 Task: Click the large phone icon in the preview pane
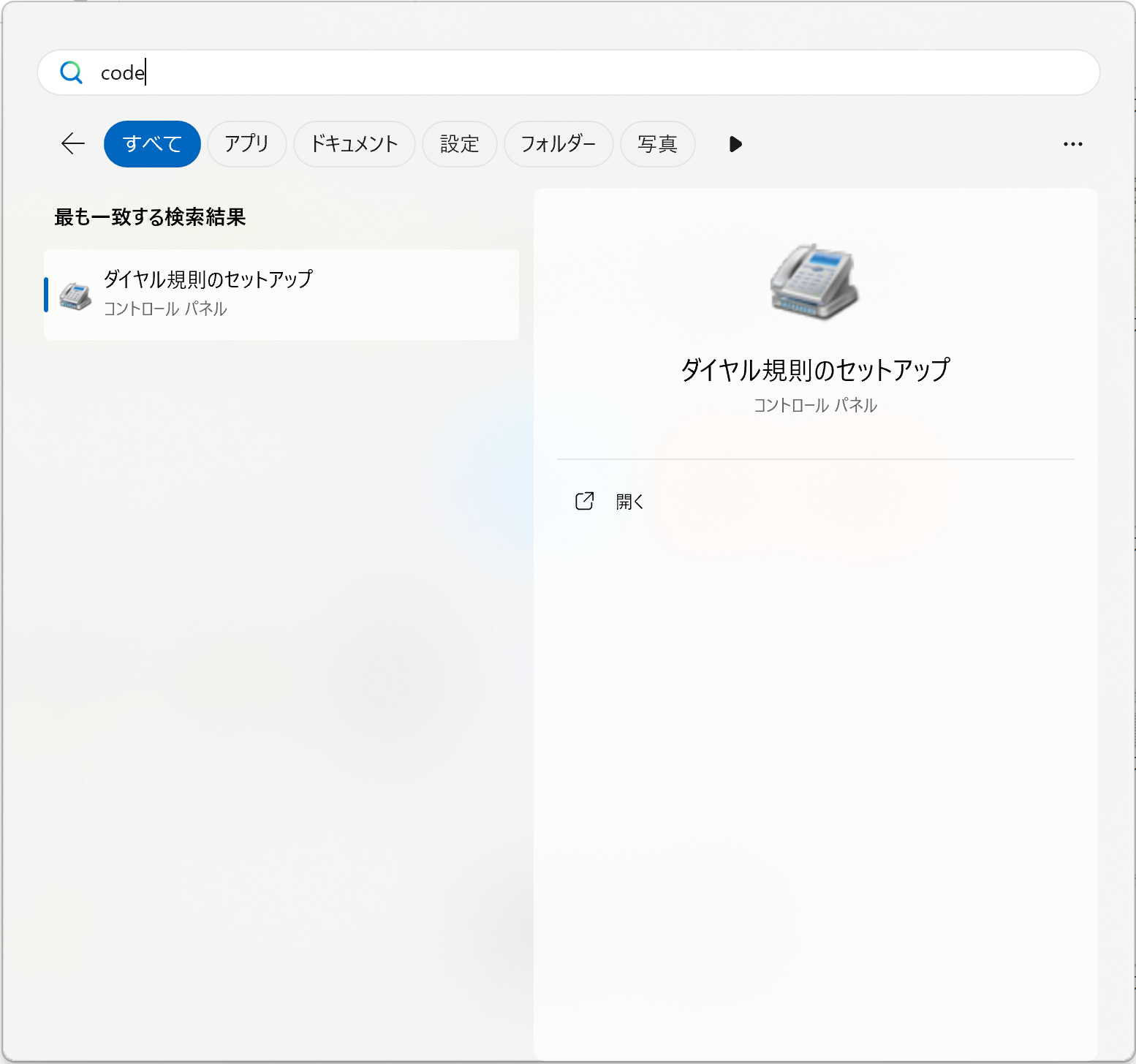(814, 282)
